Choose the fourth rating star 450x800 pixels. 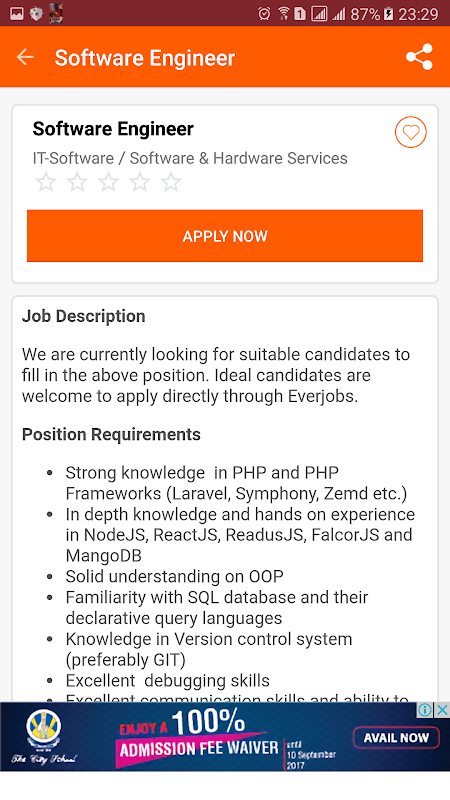click(x=140, y=182)
